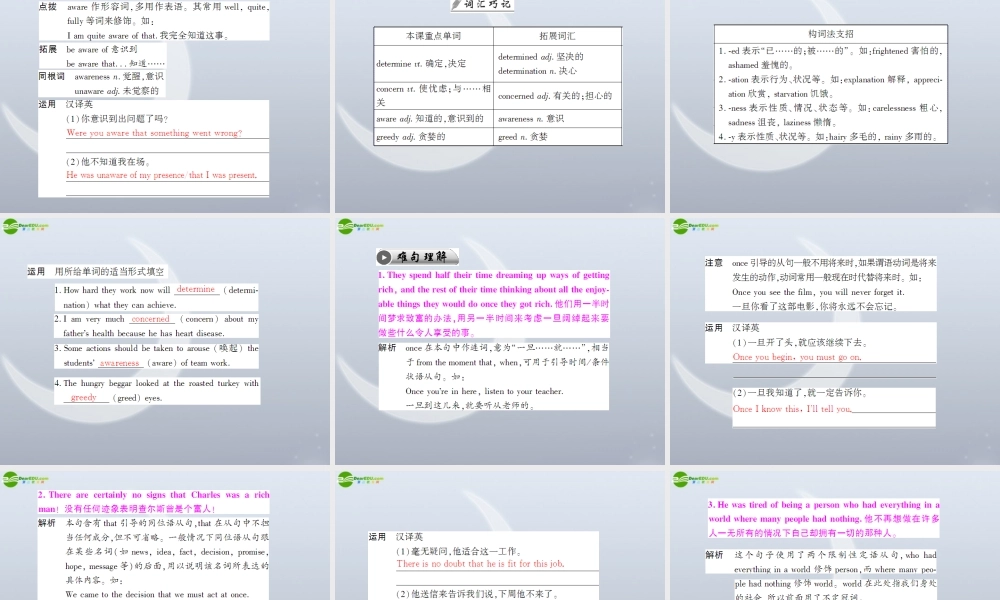
Task: Click 'awareness n. 觉醒,意识' under 同根词
Action: point(119,77)
